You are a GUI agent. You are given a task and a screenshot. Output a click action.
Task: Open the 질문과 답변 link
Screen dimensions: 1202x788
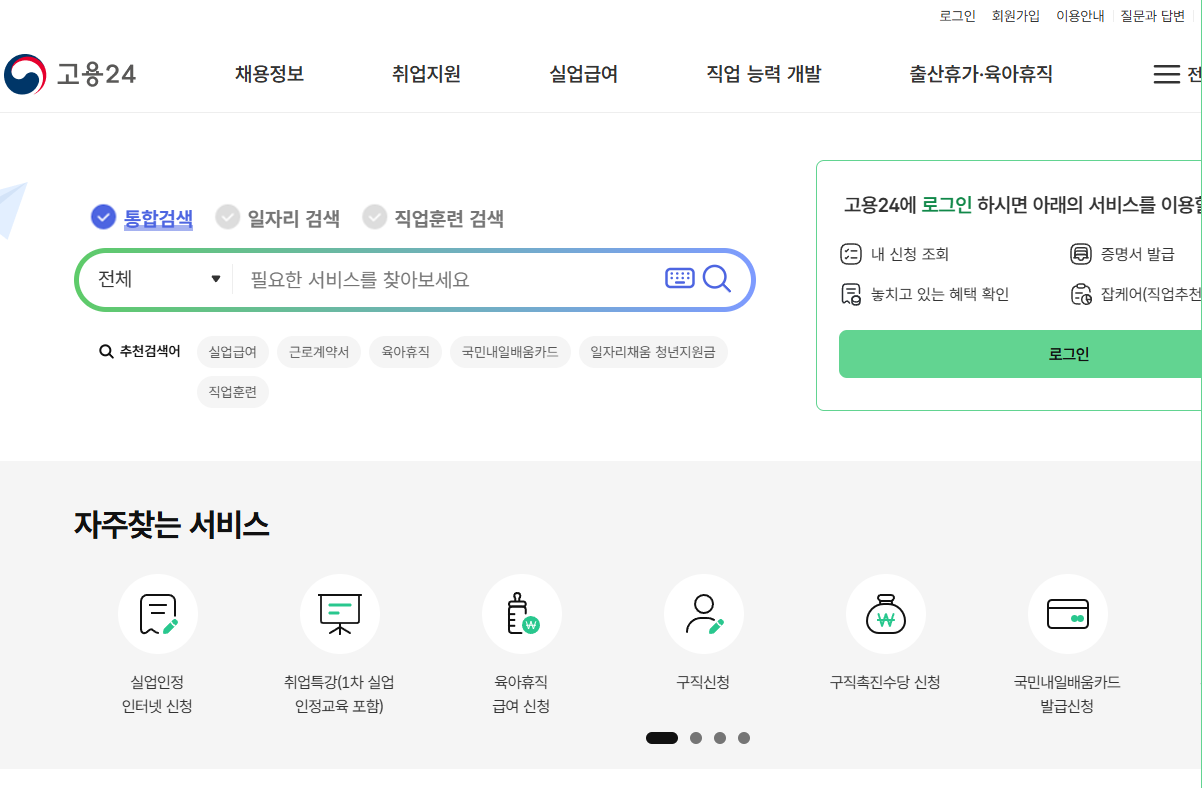[x=1153, y=16]
